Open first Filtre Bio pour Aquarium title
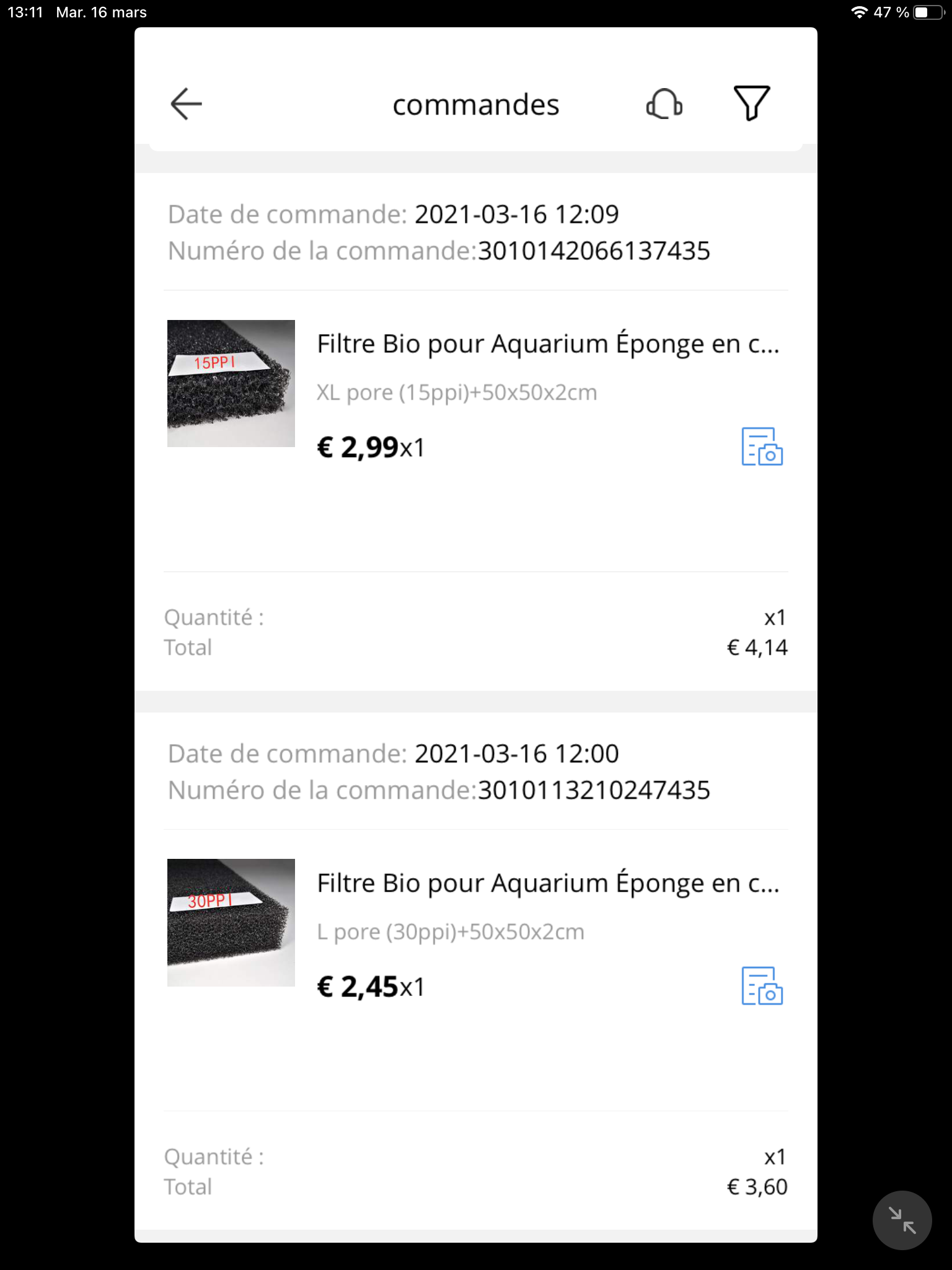 point(549,344)
